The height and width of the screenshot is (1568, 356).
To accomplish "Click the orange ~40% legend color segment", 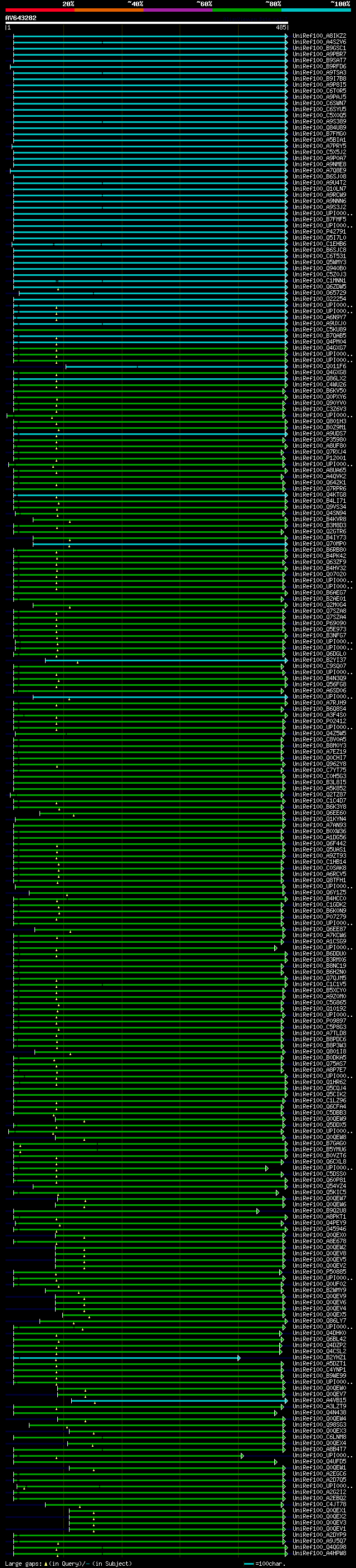I will 109,10.
